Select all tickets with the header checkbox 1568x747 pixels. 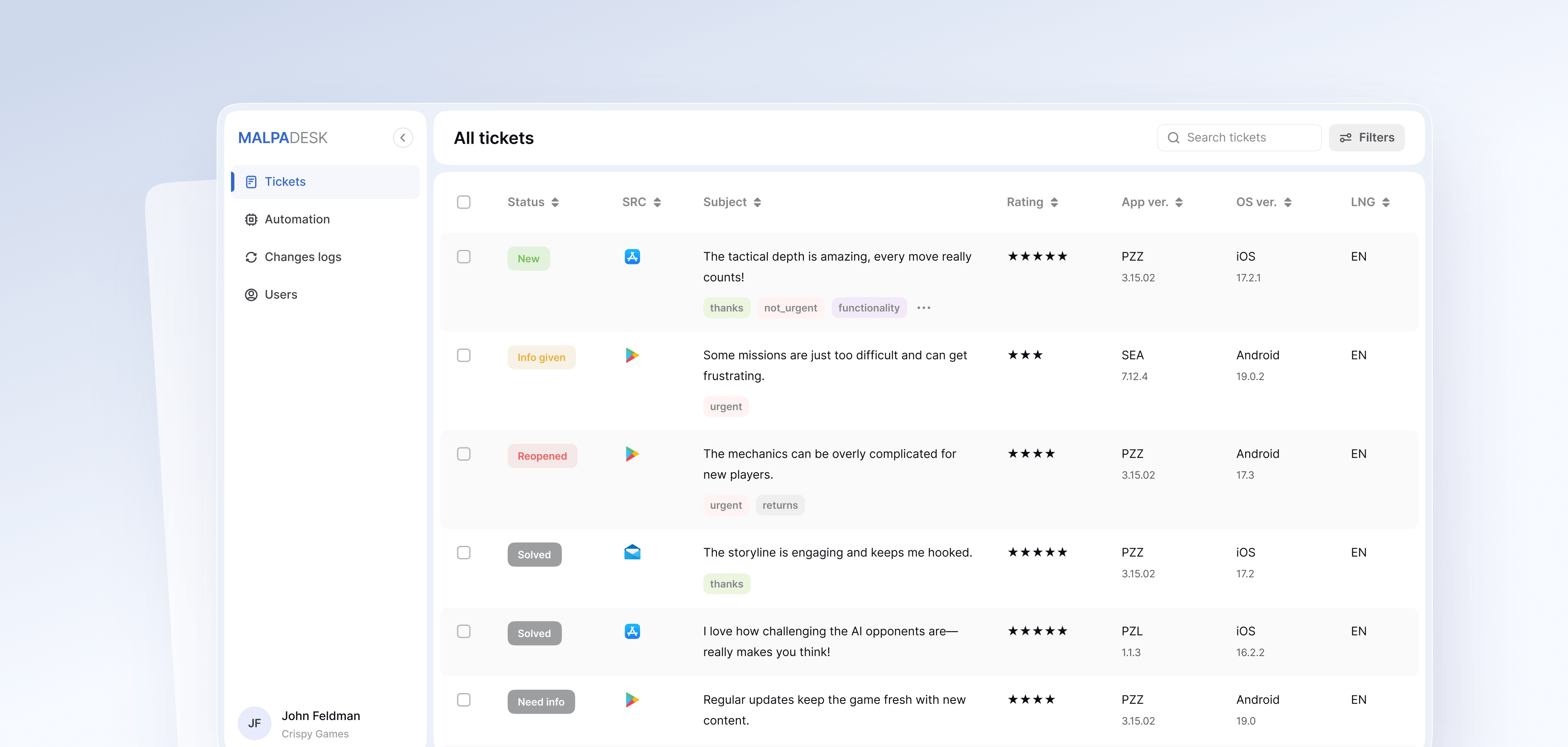point(464,202)
